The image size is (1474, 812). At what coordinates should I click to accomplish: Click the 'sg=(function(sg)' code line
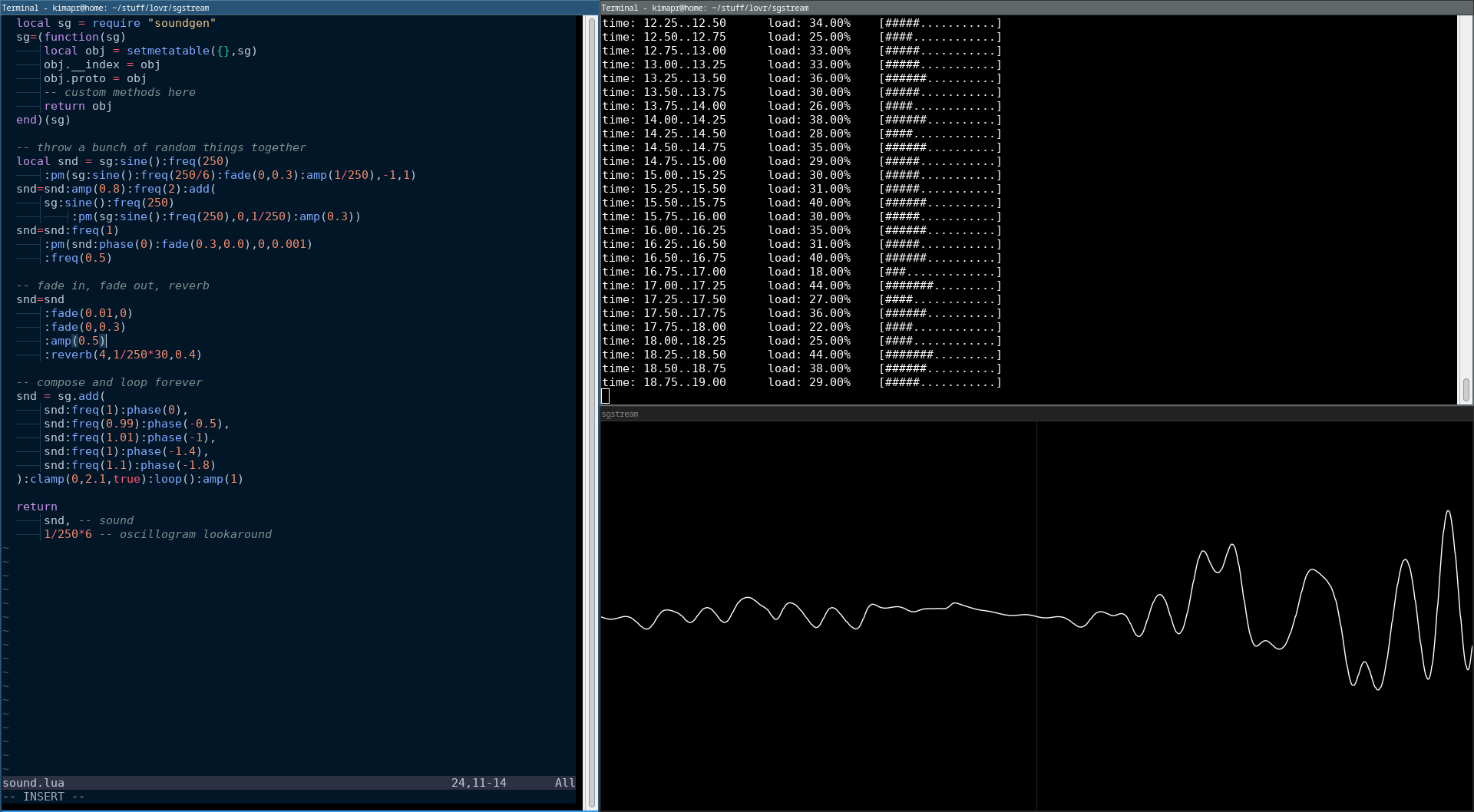click(71, 37)
